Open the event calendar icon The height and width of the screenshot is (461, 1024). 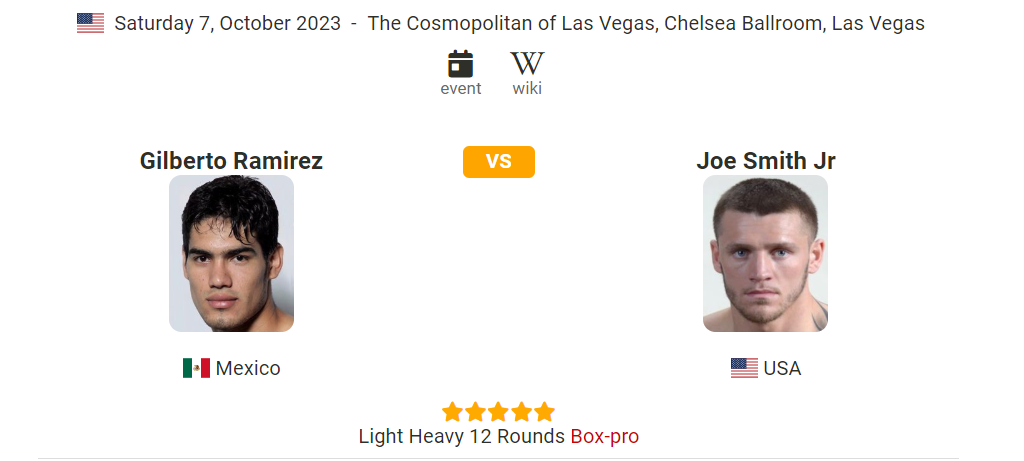point(460,64)
